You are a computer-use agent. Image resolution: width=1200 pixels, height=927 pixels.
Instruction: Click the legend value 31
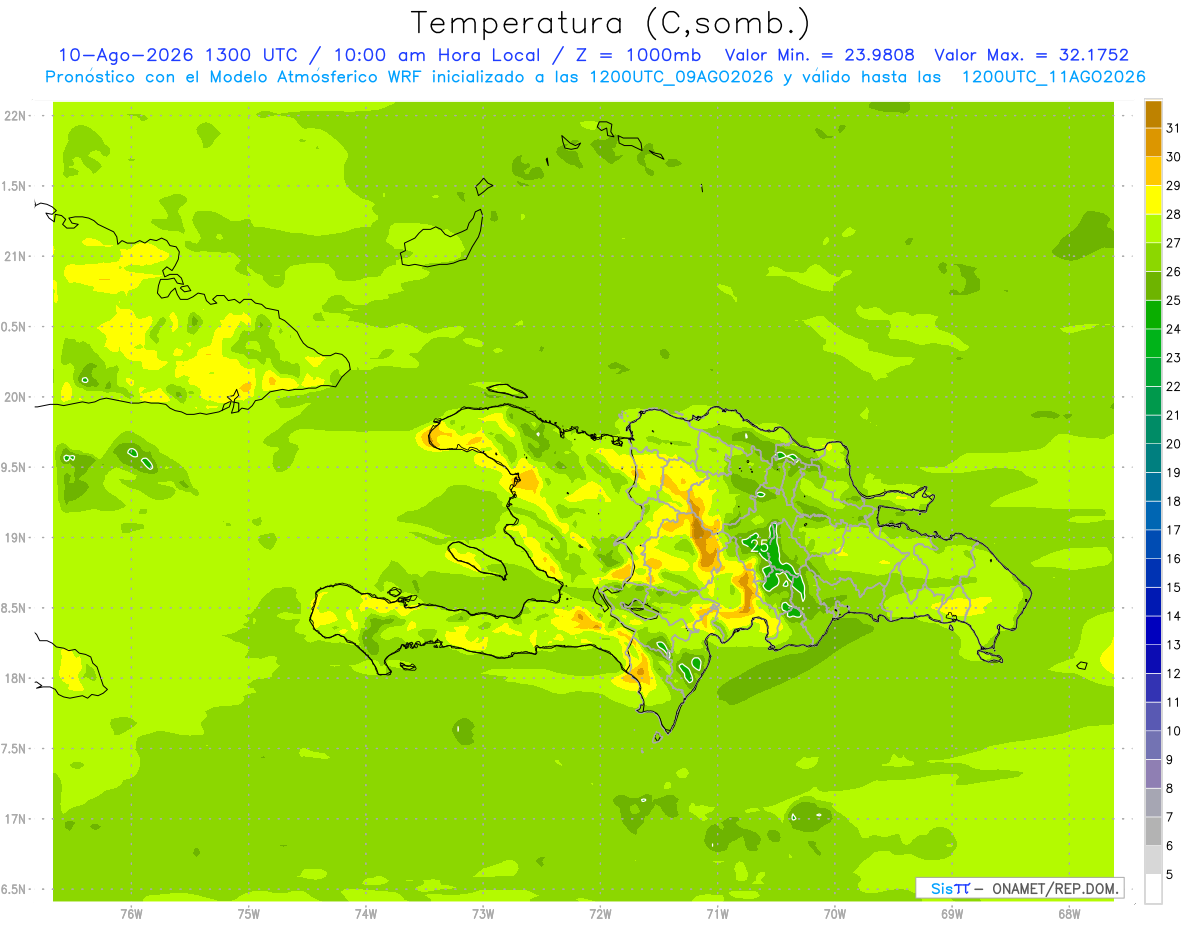(1174, 127)
